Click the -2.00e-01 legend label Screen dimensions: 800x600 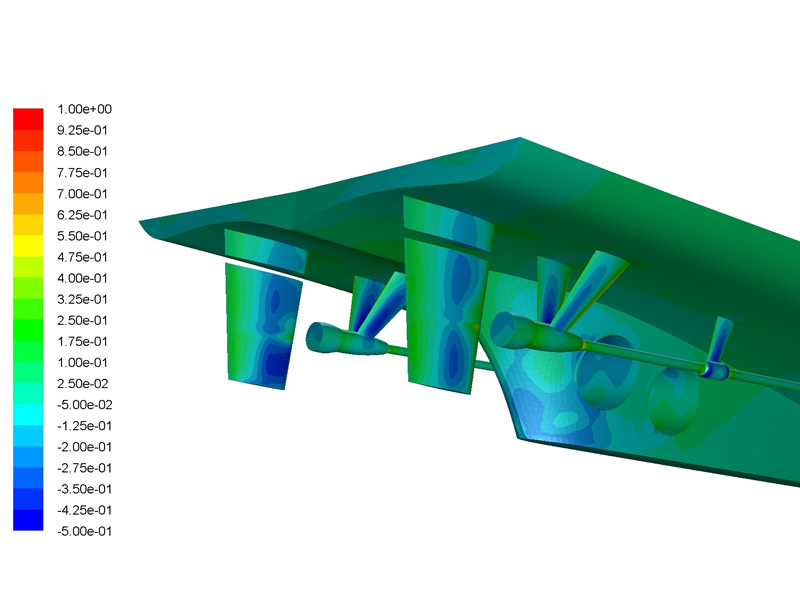(x=84, y=447)
